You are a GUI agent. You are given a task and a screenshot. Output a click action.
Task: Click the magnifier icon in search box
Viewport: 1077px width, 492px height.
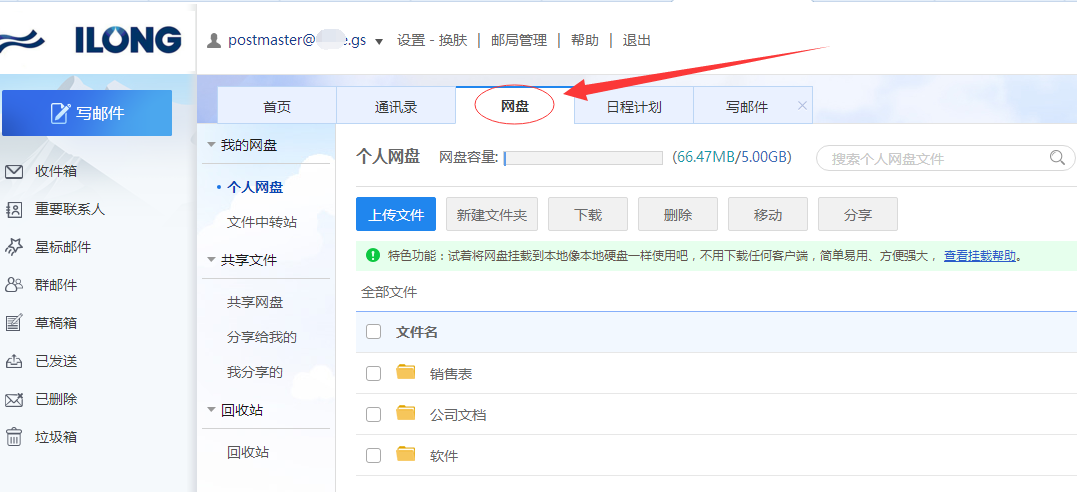[1057, 158]
